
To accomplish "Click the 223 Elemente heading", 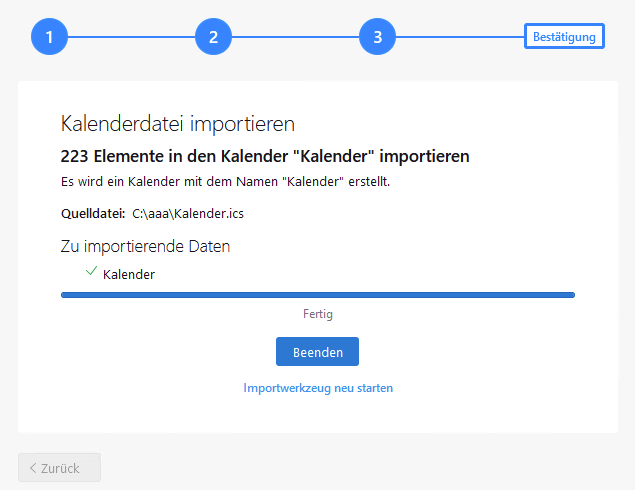I will point(265,156).
